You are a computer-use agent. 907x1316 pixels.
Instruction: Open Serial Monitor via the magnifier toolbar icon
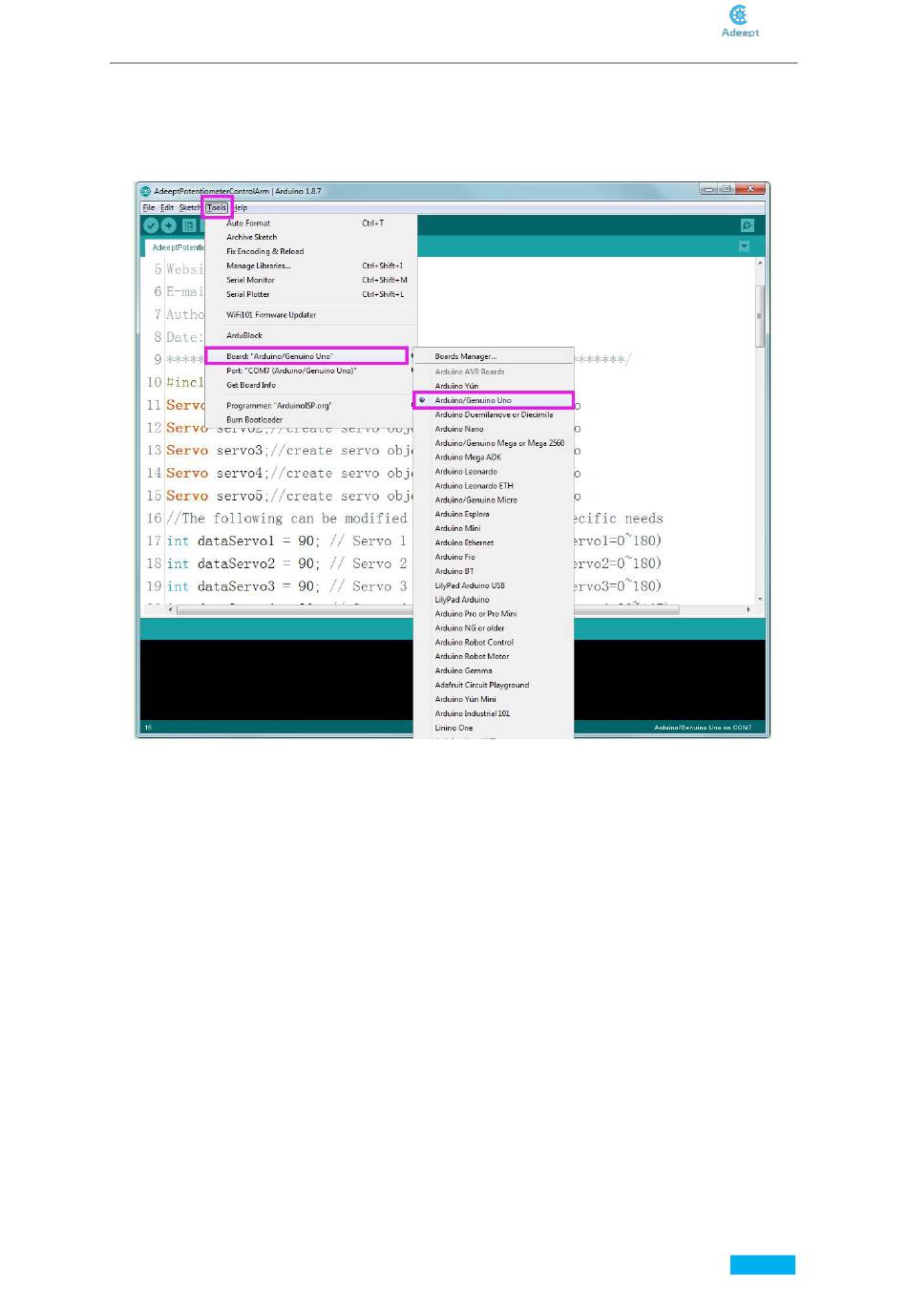pos(747,225)
